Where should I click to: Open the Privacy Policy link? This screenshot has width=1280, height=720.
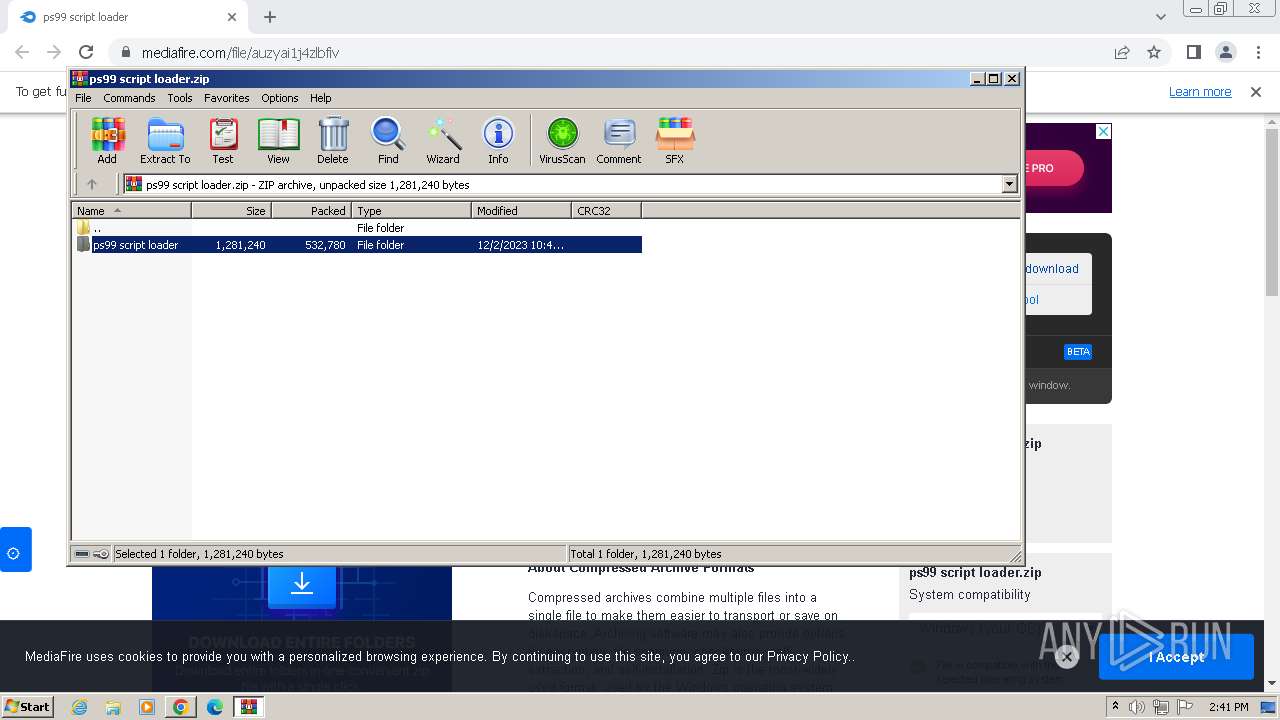(x=808, y=657)
